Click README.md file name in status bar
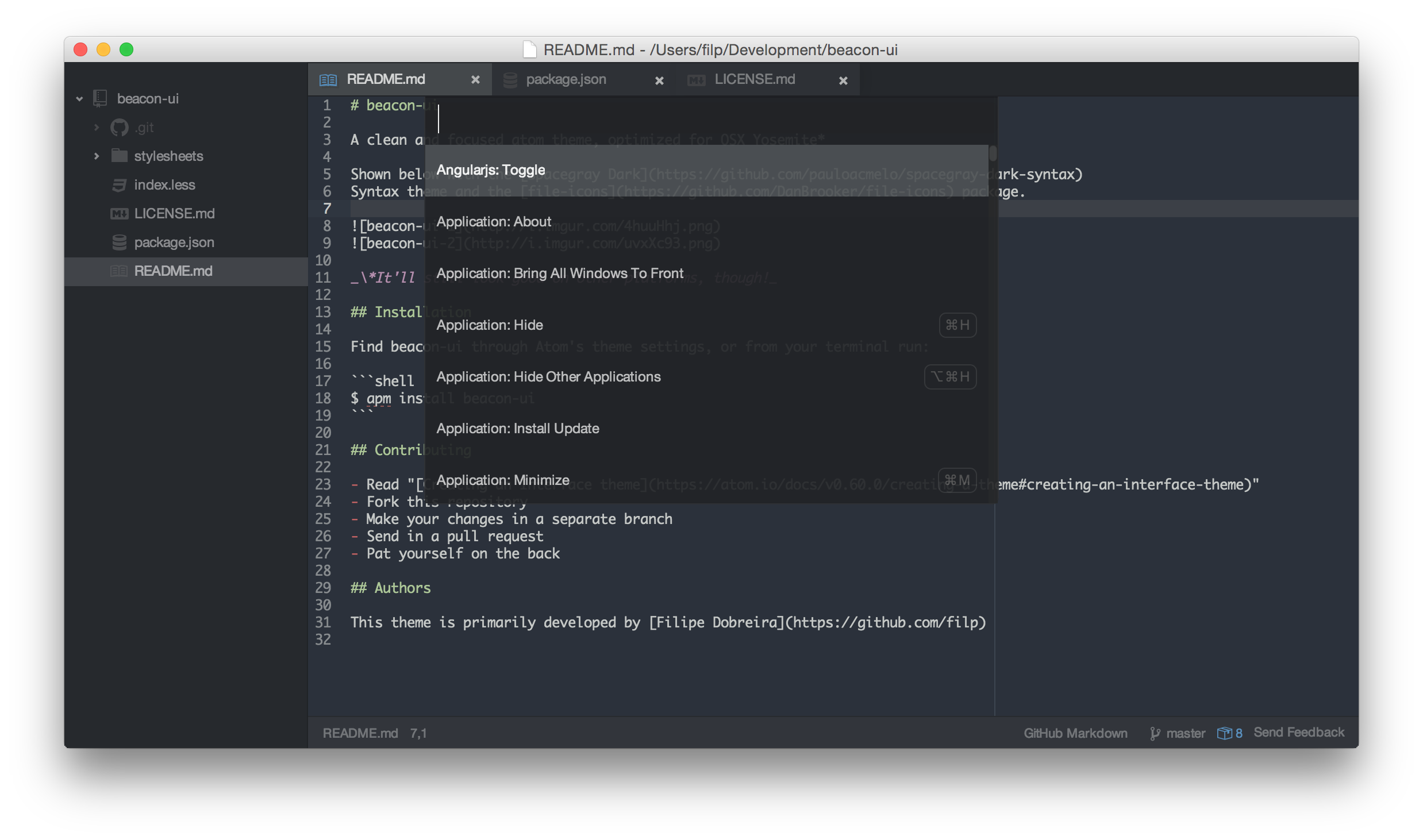The height and width of the screenshot is (840, 1423). click(360, 733)
